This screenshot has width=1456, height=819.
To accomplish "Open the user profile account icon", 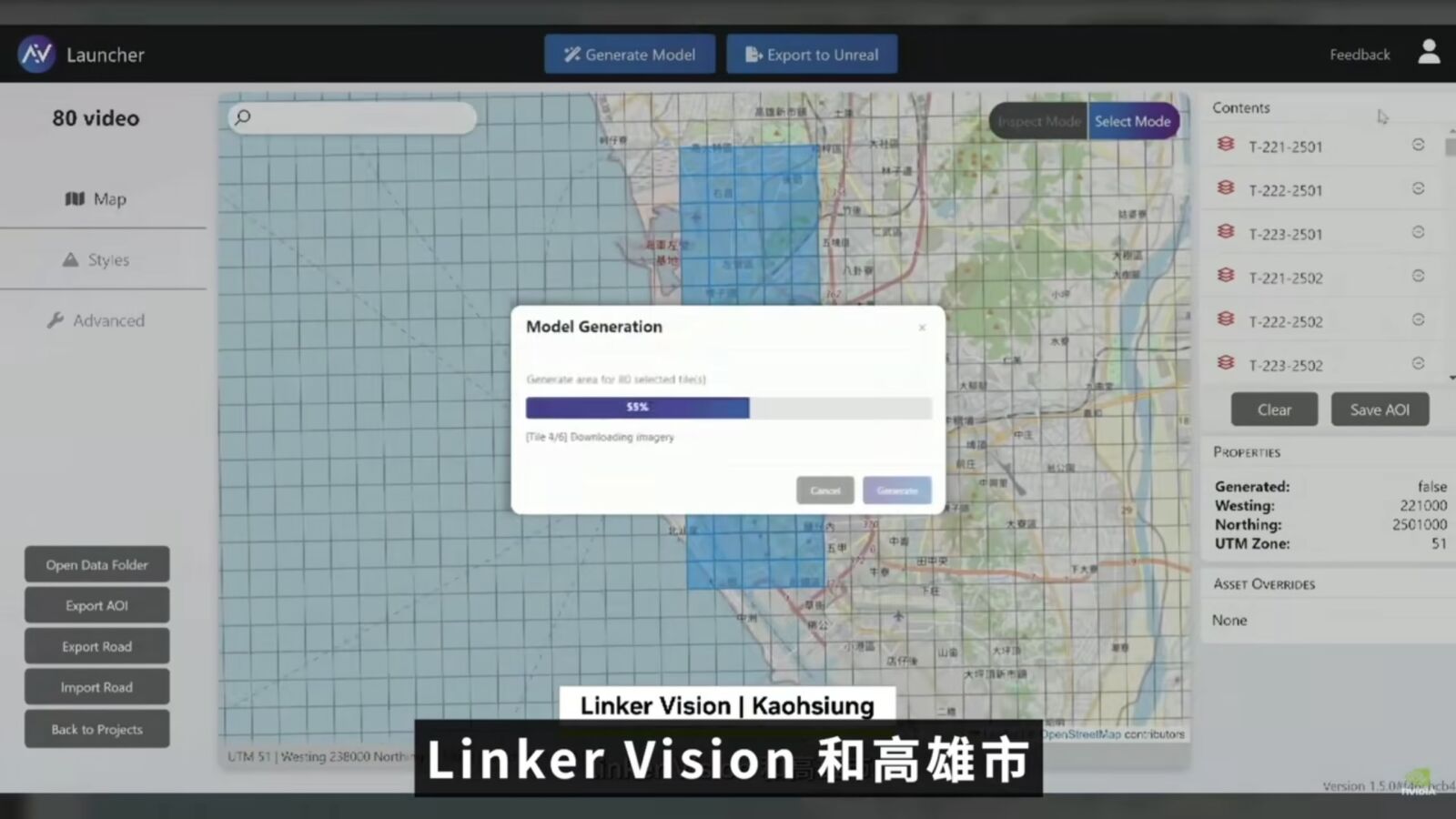I will click(x=1429, y=52).
